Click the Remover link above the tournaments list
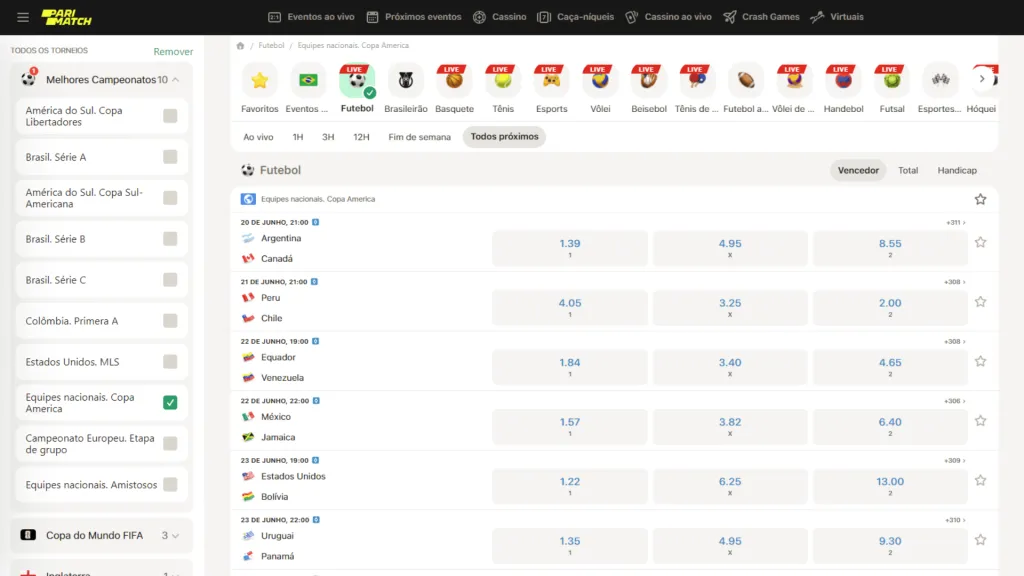The height and width of the screenshot is (576, 1024). click(173, 50)
